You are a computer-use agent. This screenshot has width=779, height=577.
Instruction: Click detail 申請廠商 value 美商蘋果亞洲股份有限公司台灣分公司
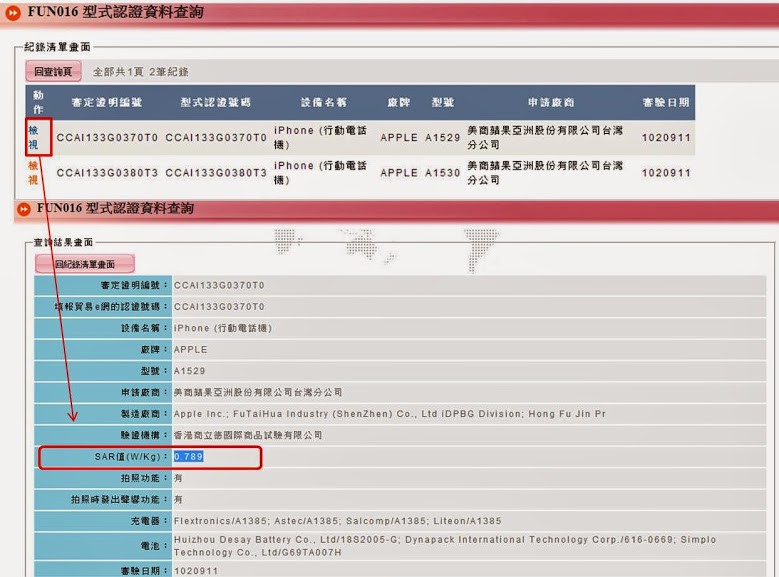pos(258,393)
